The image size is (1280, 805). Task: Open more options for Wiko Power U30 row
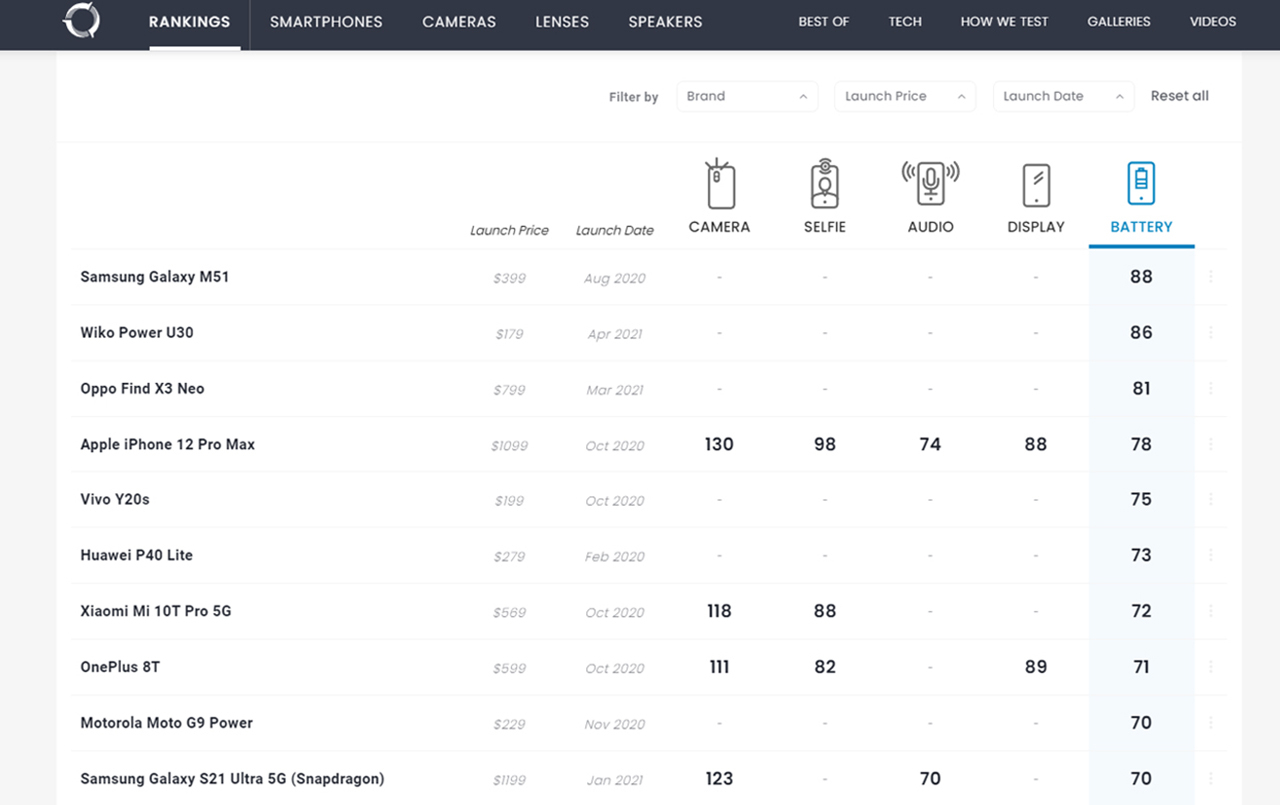click(x=1211, y=333)
